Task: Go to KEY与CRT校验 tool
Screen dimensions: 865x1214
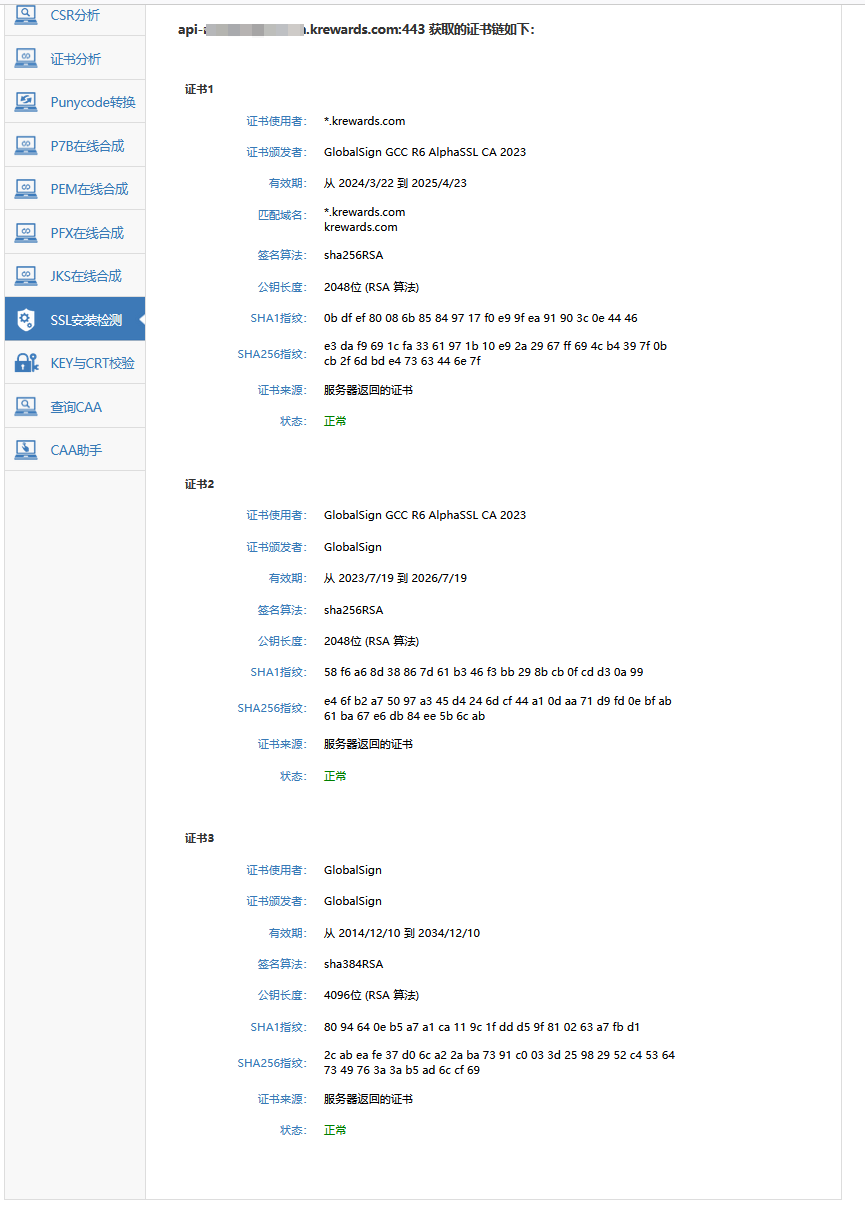Action: [75, 363]
